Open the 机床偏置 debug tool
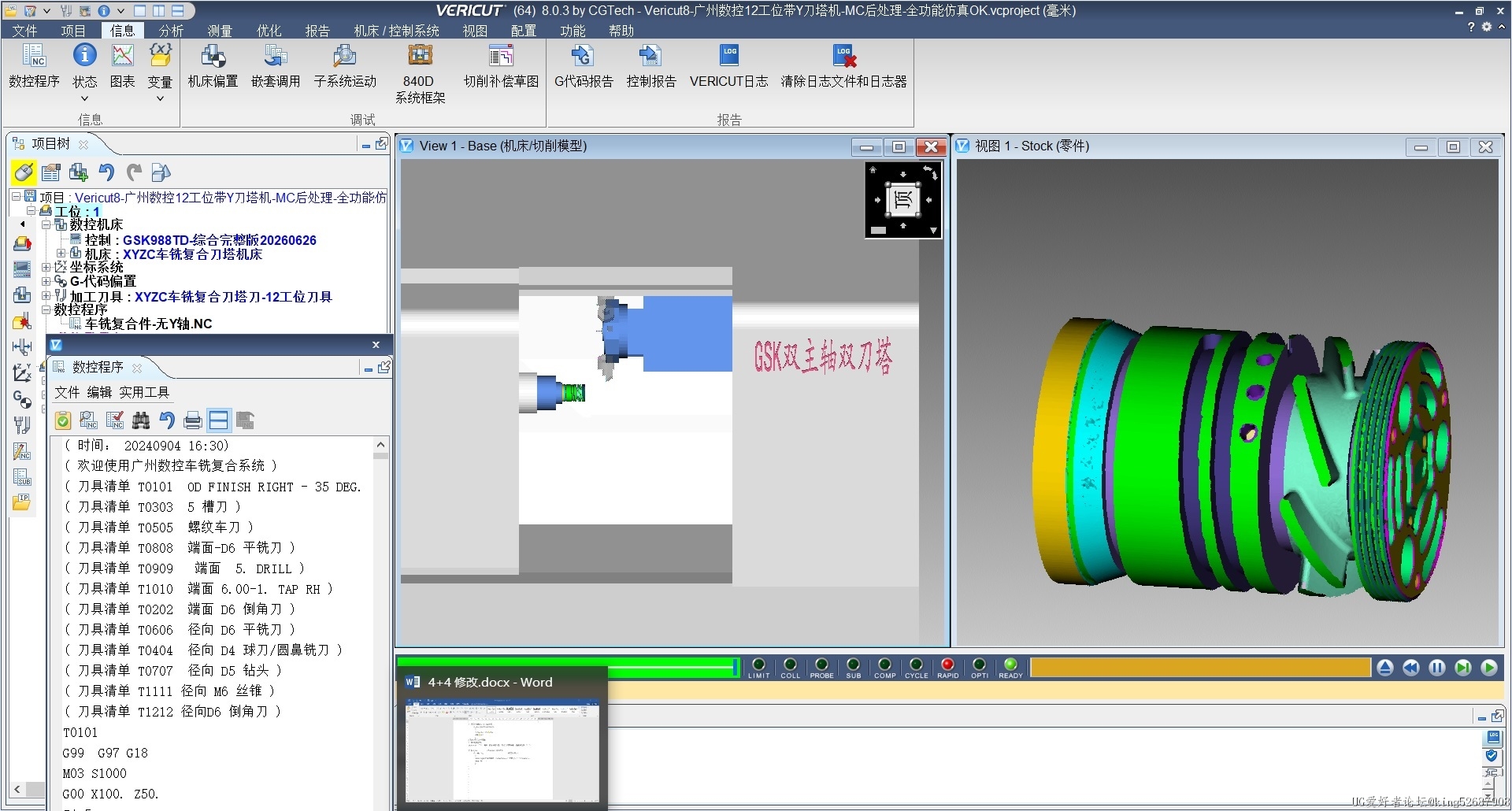Image resolution: width=1512 pixels, height=811 pixels. [213, 66]
